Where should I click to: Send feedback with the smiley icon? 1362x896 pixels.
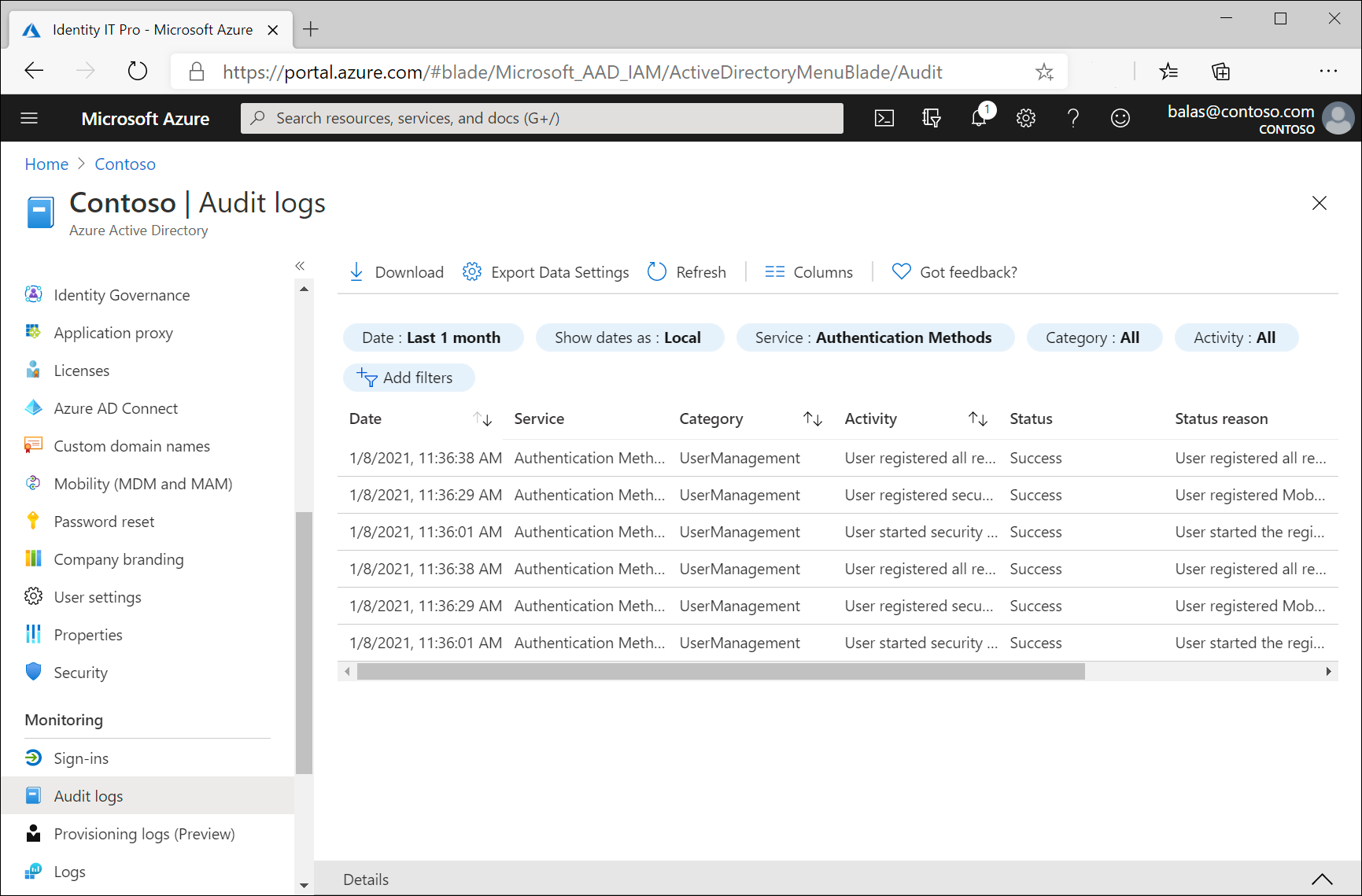tap(1120, 118)
